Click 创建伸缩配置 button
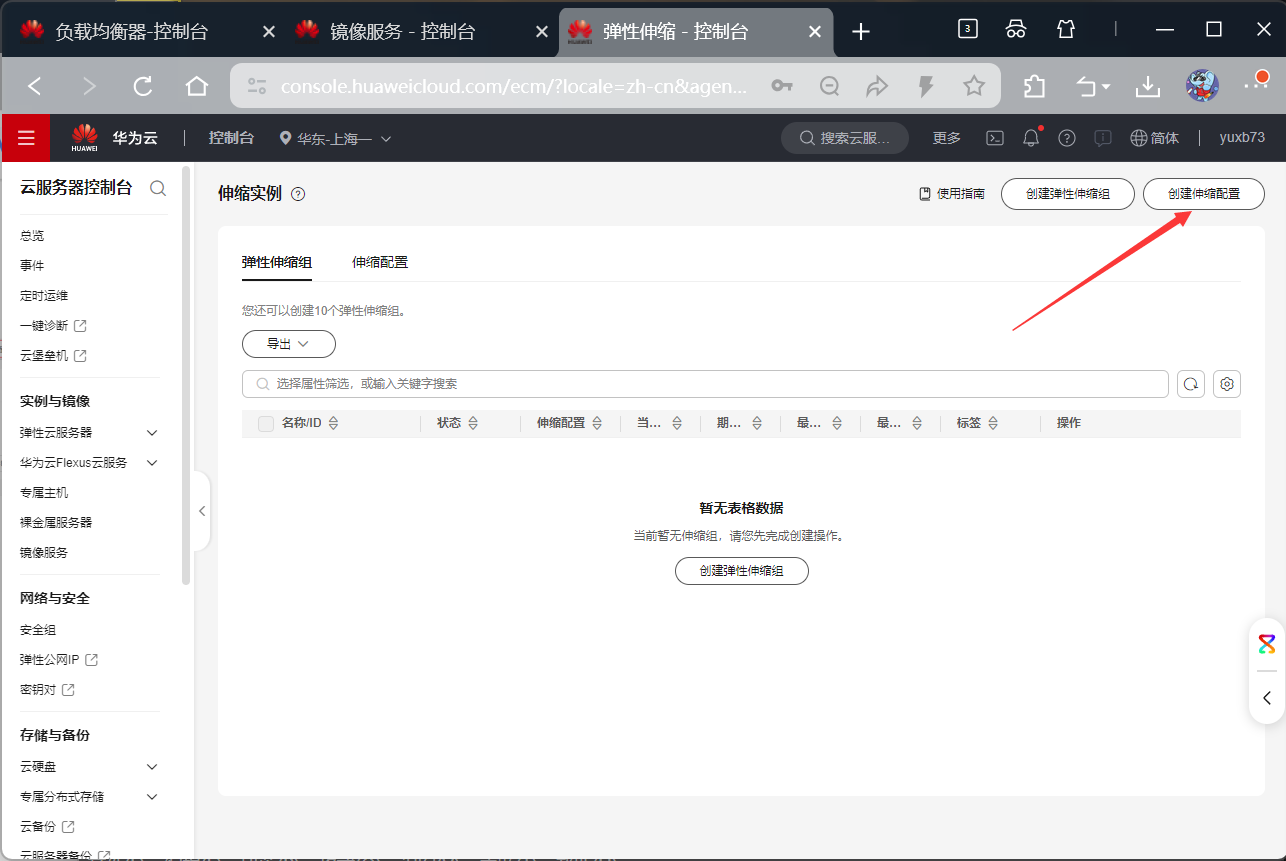This screenshot has width=1286, height=861. click(1204, 194)
